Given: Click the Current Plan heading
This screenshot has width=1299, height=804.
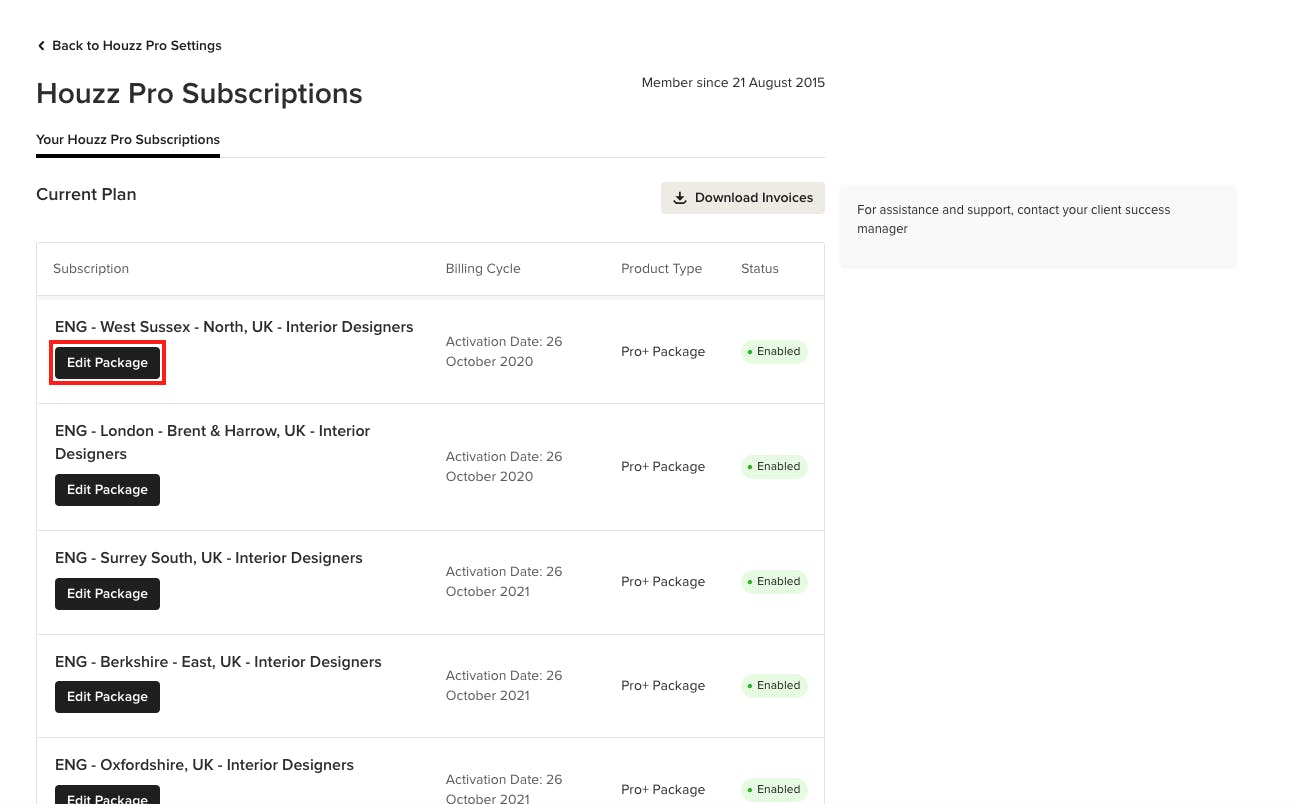Looking at the screenshot, I should [86, 195].
